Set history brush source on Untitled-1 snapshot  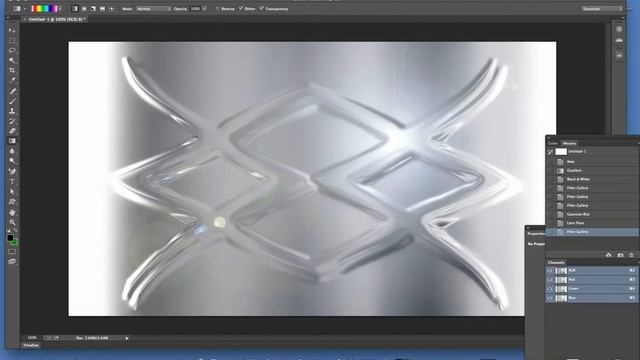[550, 152]
